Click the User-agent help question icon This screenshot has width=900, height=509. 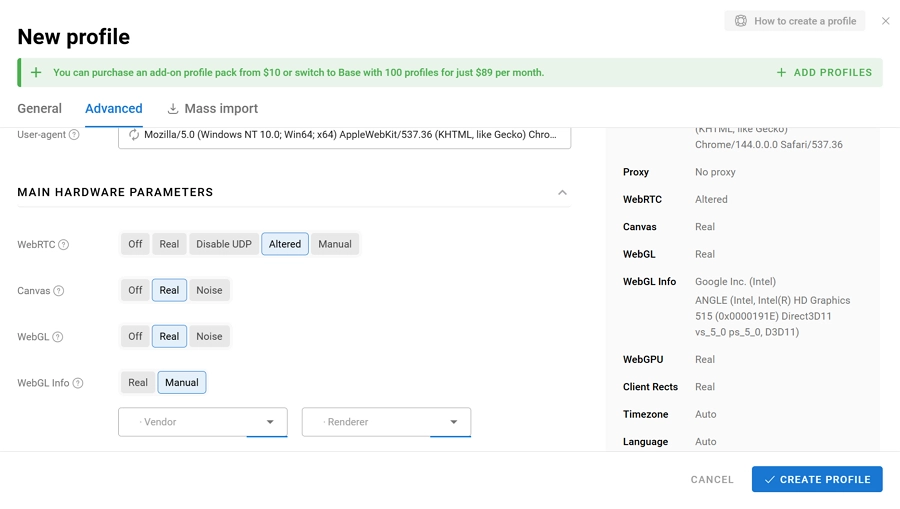pos(74,135)
